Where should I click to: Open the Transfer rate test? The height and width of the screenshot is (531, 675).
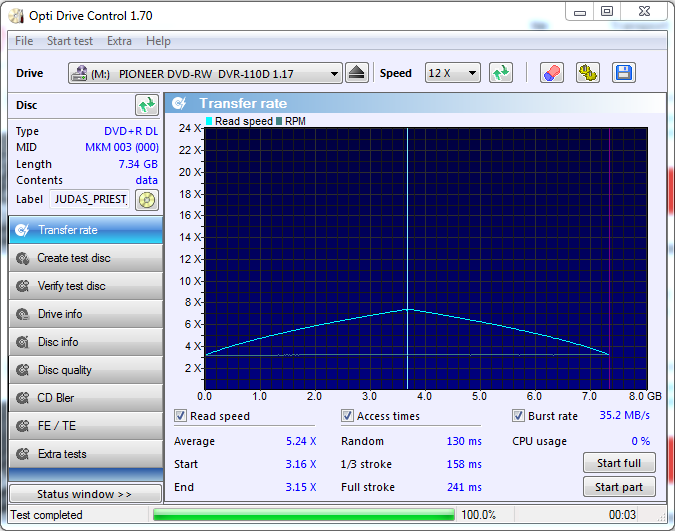pyautogui.click(x=86, y=230)
